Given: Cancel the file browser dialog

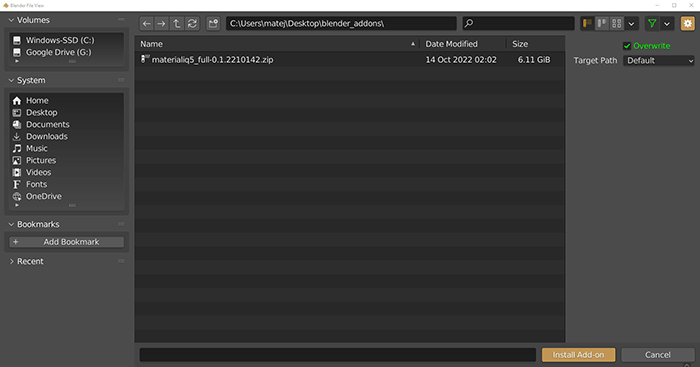Looking at the screenshot, I should tap(658, 354).
